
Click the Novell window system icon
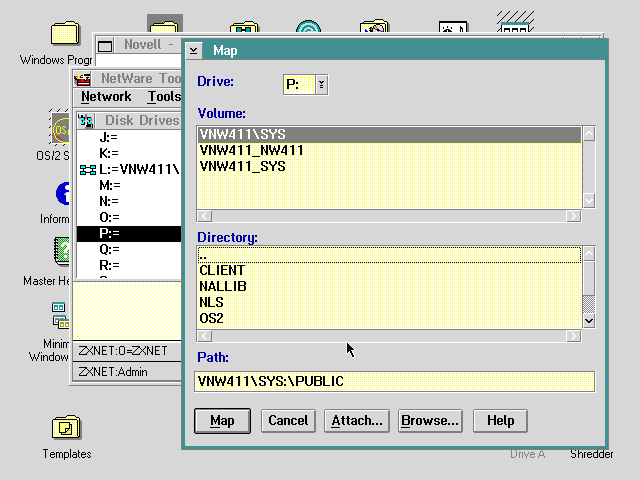105,46
